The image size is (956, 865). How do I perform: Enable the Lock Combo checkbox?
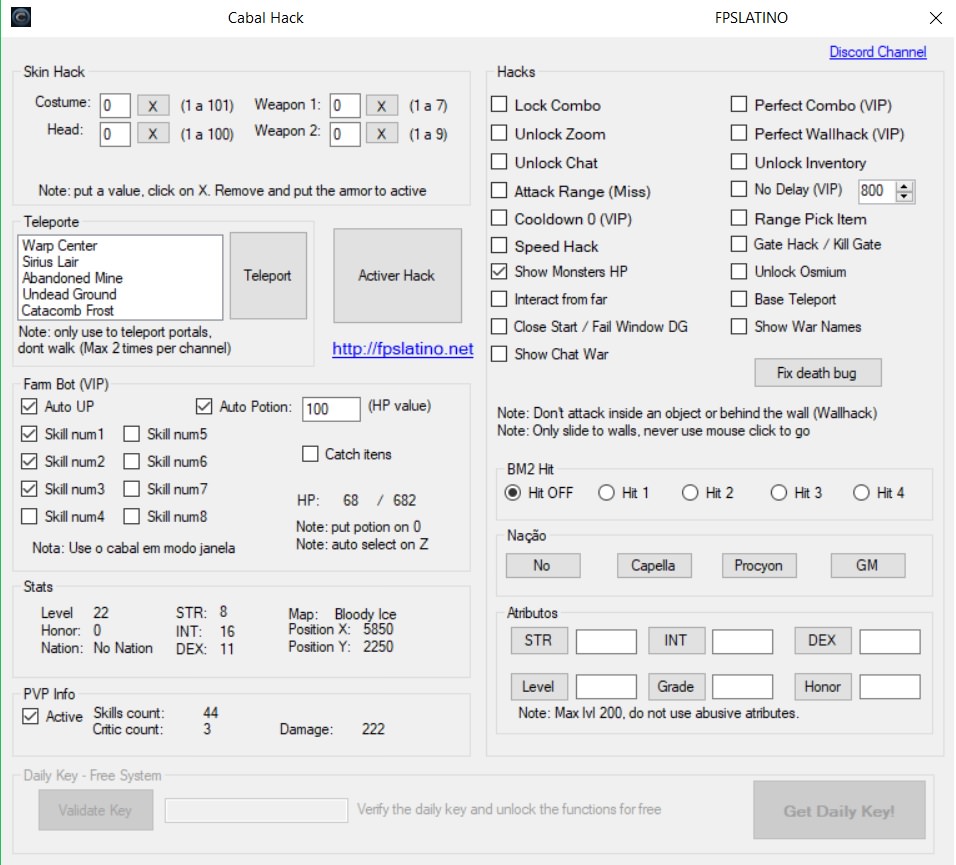499,105
